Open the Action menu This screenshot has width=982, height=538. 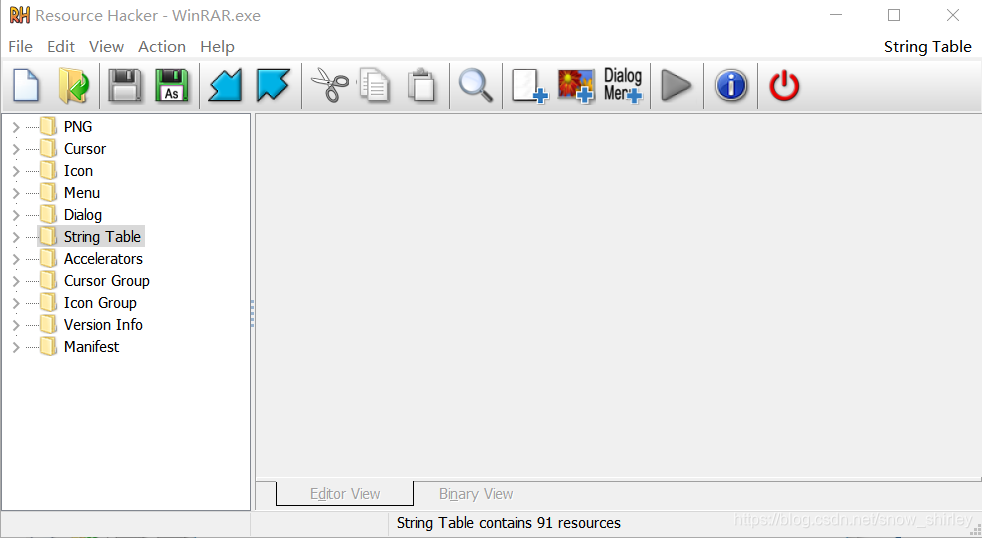pos(162,46)
